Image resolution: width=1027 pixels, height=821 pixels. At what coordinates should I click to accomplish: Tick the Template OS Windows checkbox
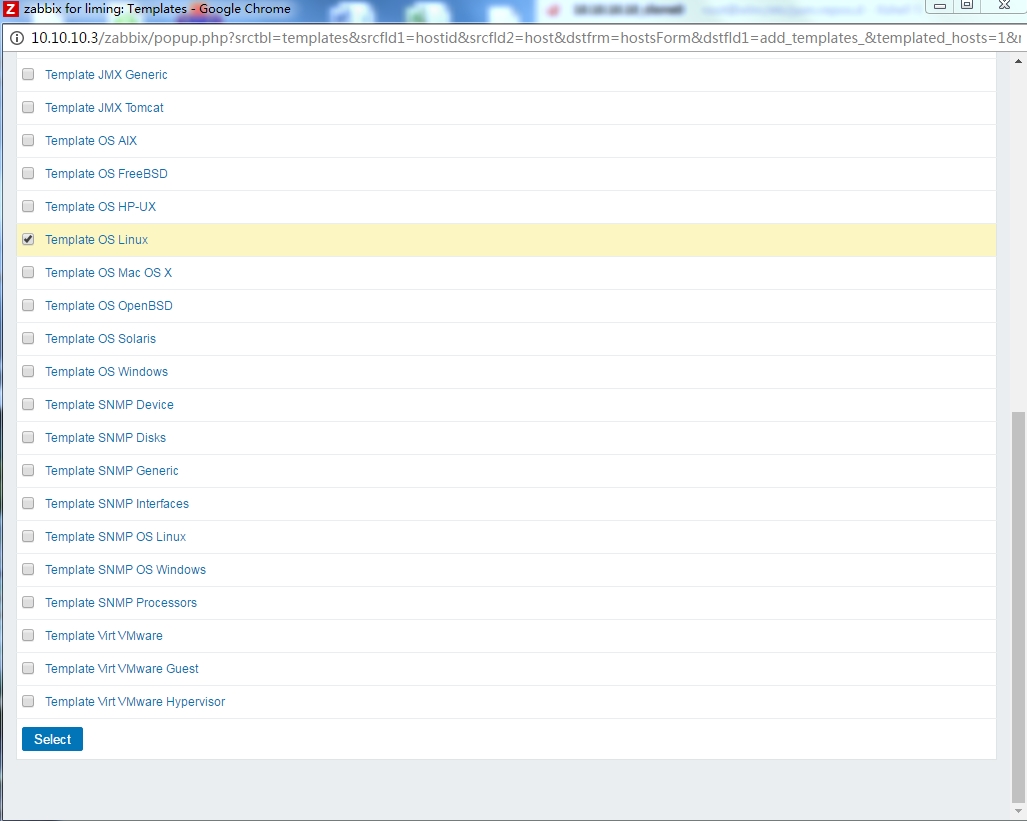pos(28,371)
